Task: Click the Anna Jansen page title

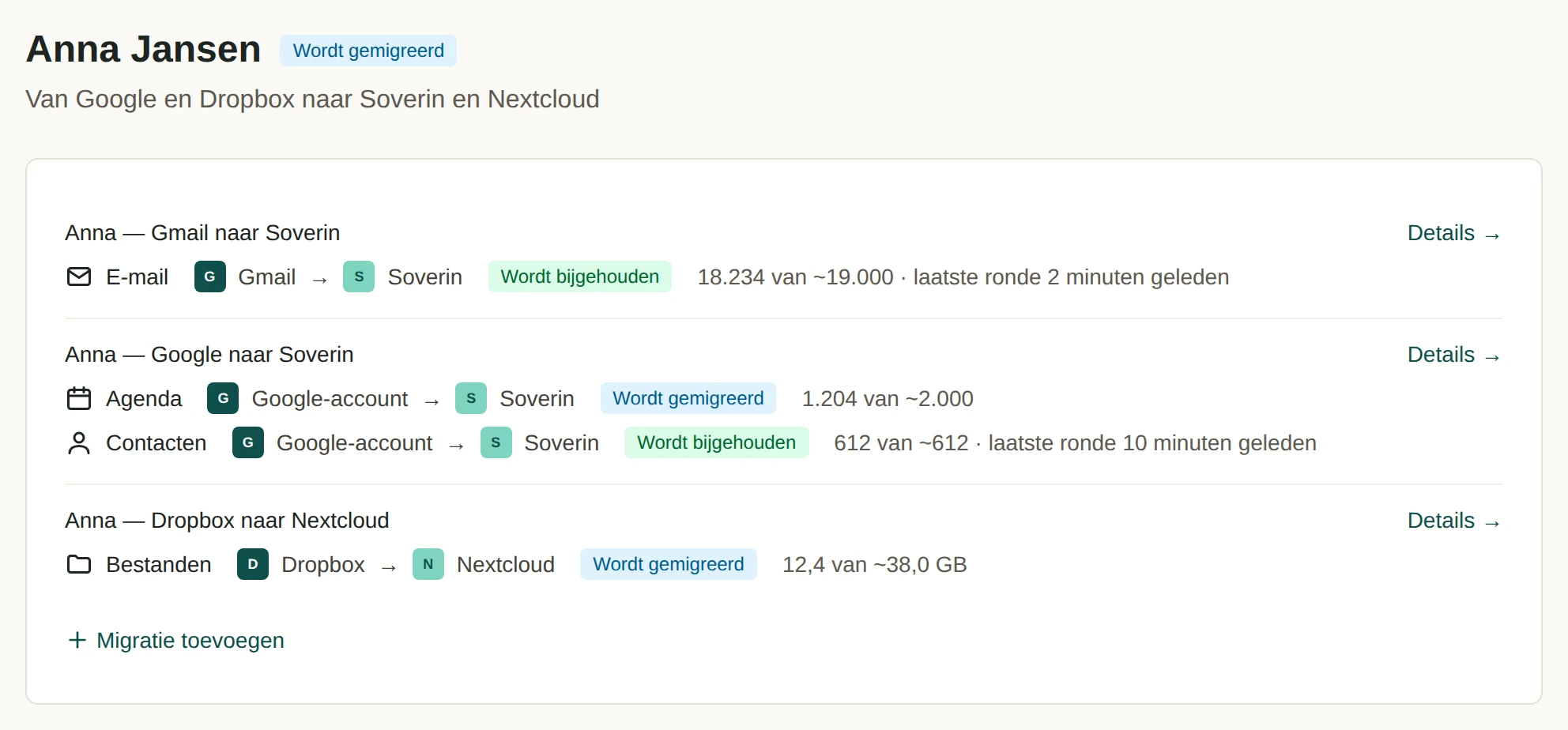Action: pos(143,49)
